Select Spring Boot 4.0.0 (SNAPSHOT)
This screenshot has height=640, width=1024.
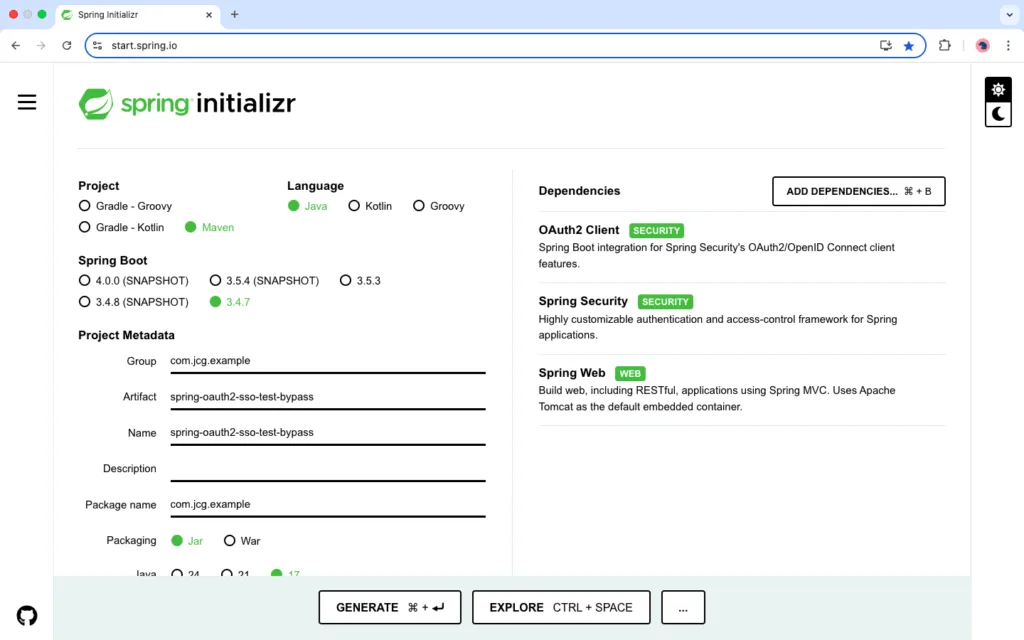point(133,280)
